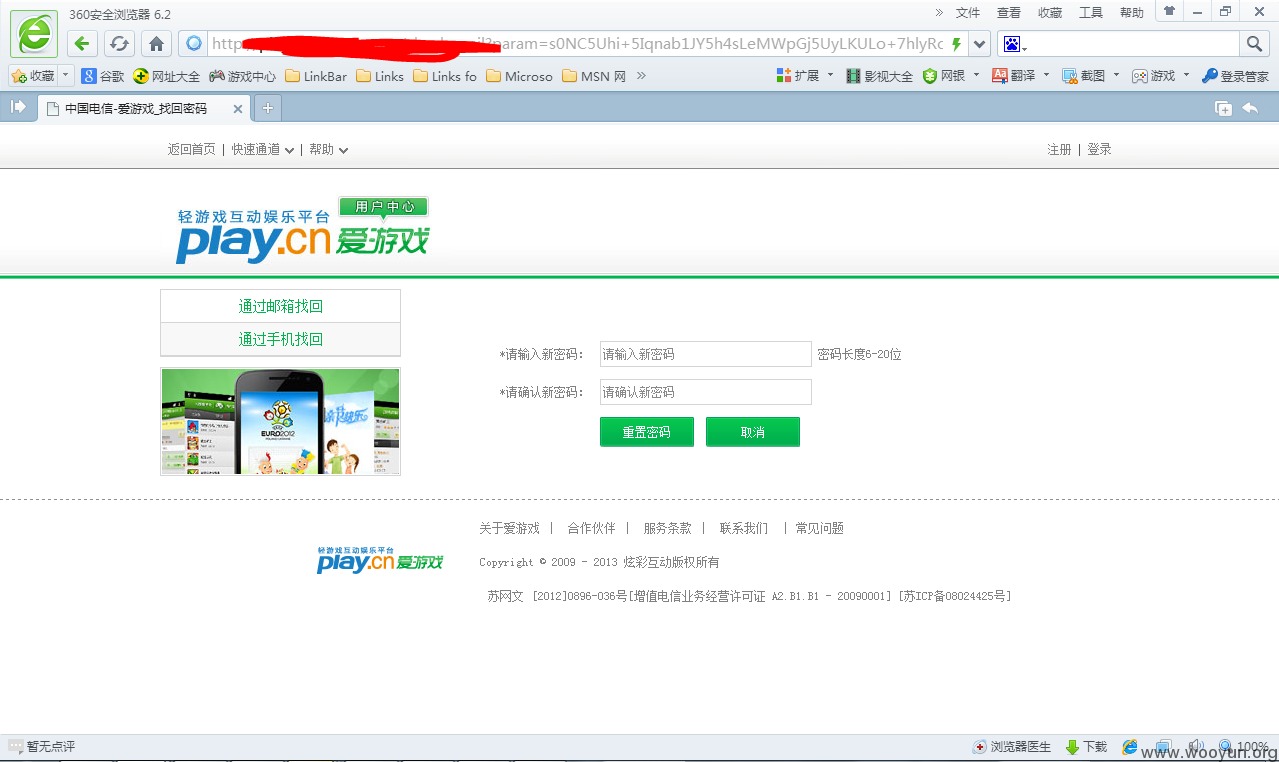Click the 登录管家 login manager

[1235, 76]
